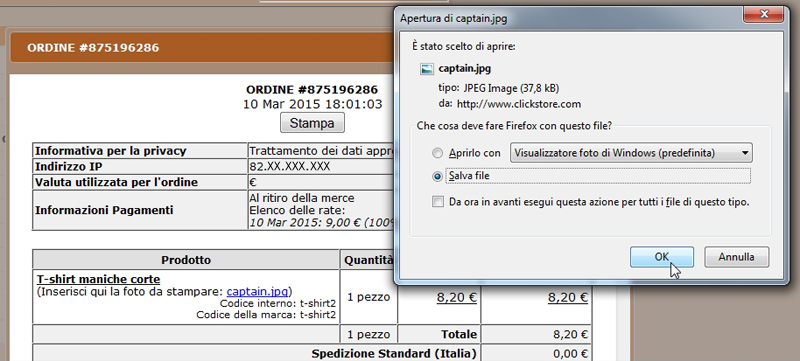Select the Aprirlo con radio option
The image size is (800, 361).
tap(437, 153)
